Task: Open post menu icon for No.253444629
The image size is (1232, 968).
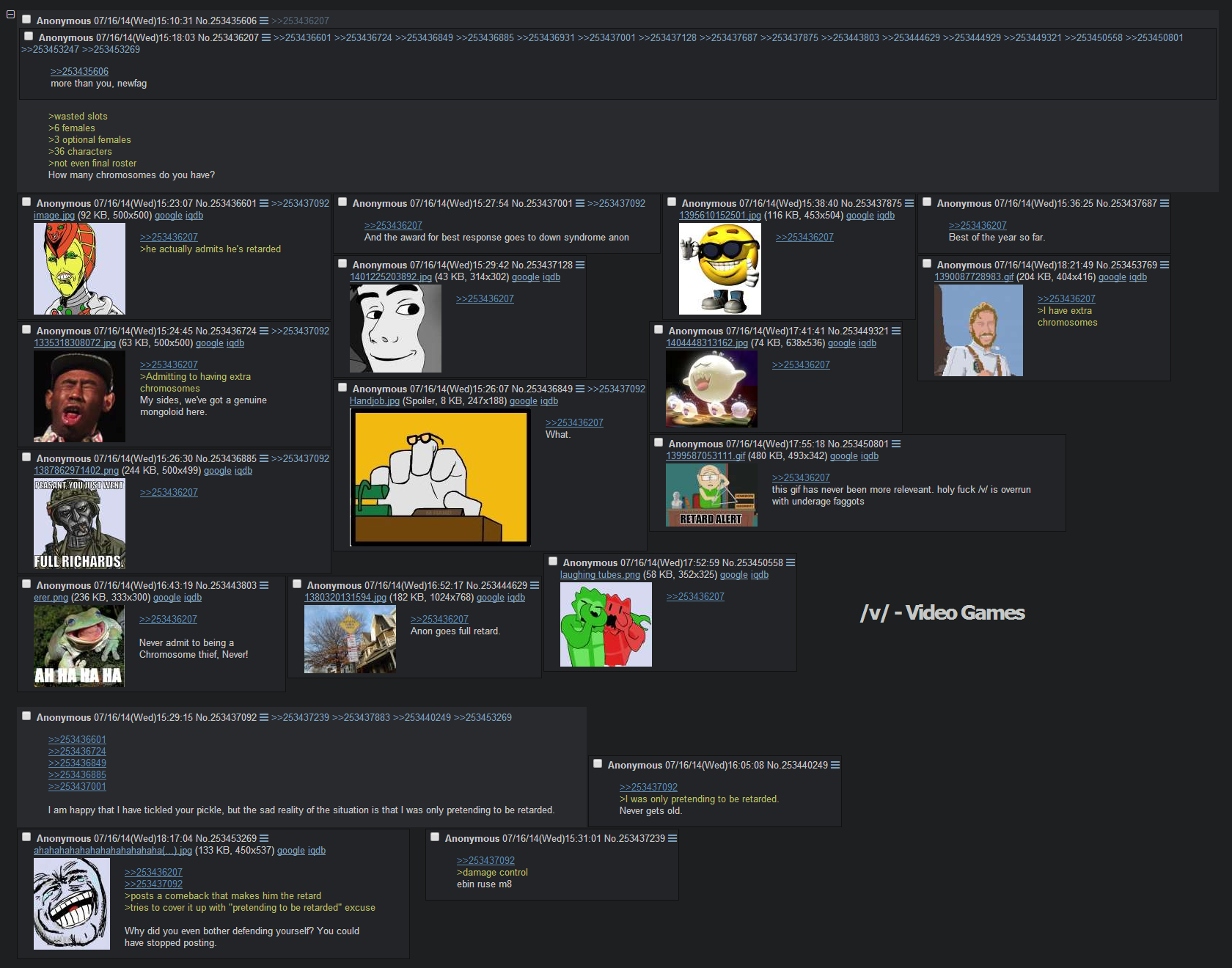Action: 535,585
